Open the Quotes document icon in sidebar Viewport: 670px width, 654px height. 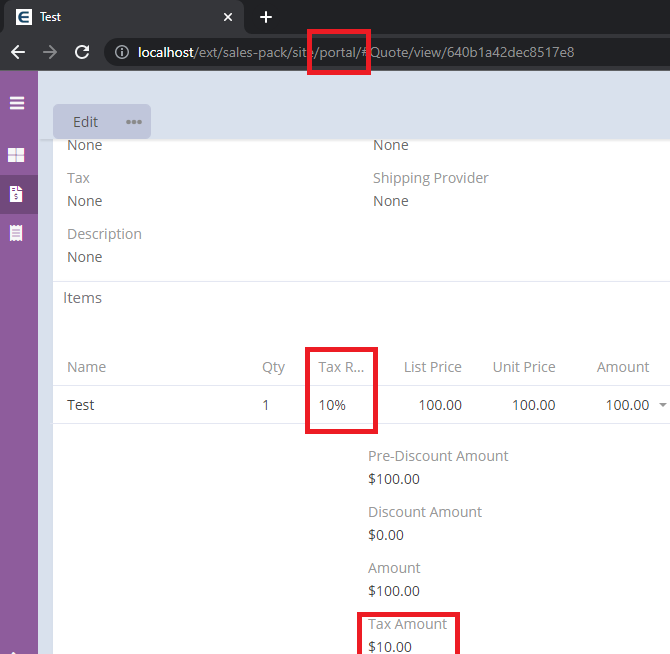click(17, 194)
